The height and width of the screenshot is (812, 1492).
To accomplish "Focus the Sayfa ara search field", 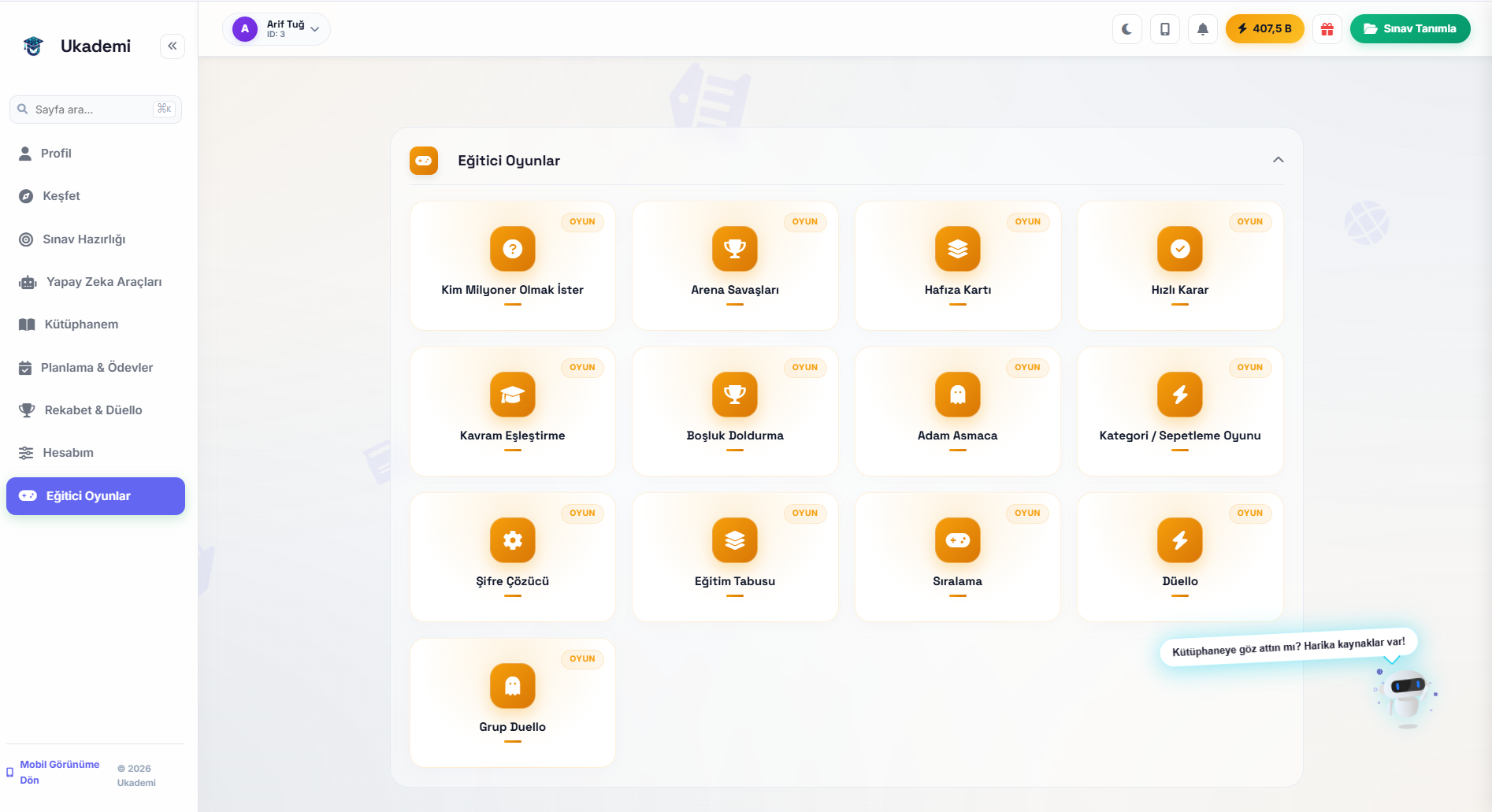I will (x=95, y=109).
